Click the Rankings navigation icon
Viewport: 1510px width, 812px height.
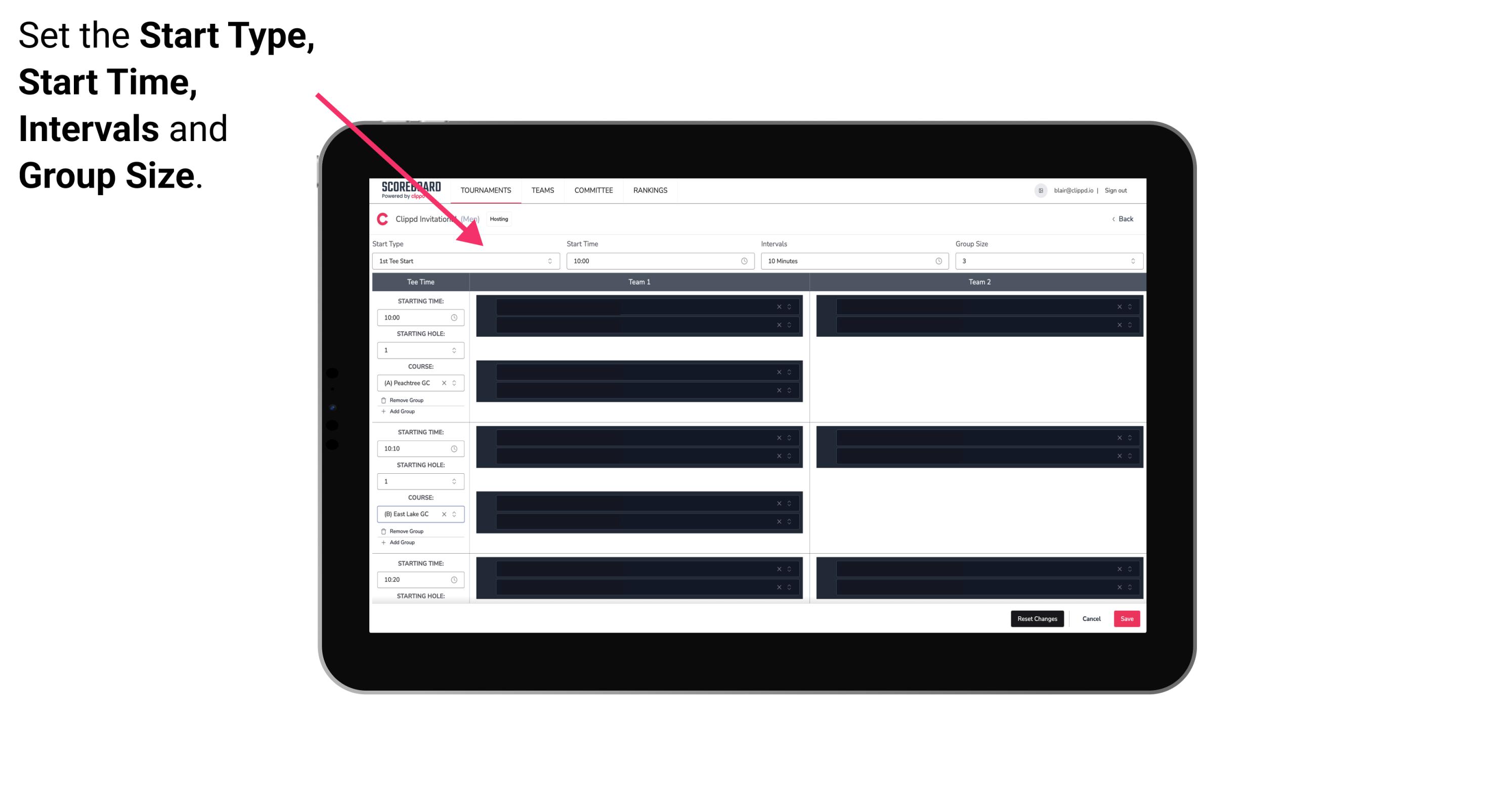pyautogui.click(x=651, y=190)
